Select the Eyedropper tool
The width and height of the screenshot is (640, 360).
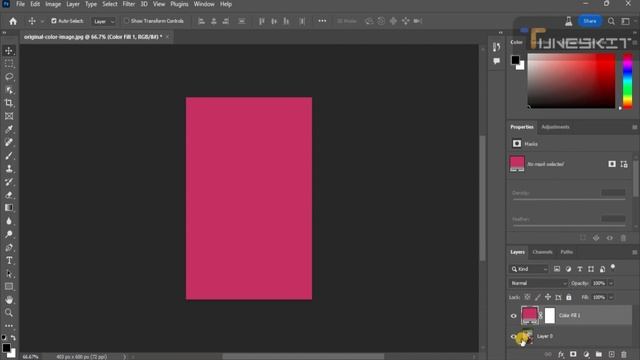click(x=9, y=129)
